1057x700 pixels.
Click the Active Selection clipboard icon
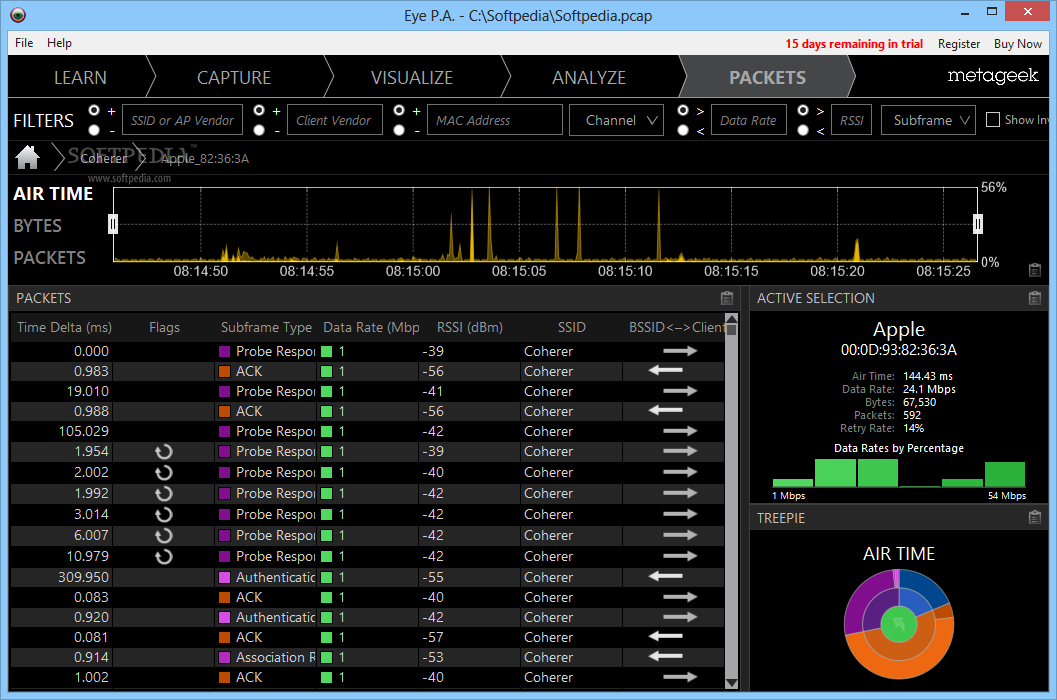pyautogui.click(x=1035, y=298)
